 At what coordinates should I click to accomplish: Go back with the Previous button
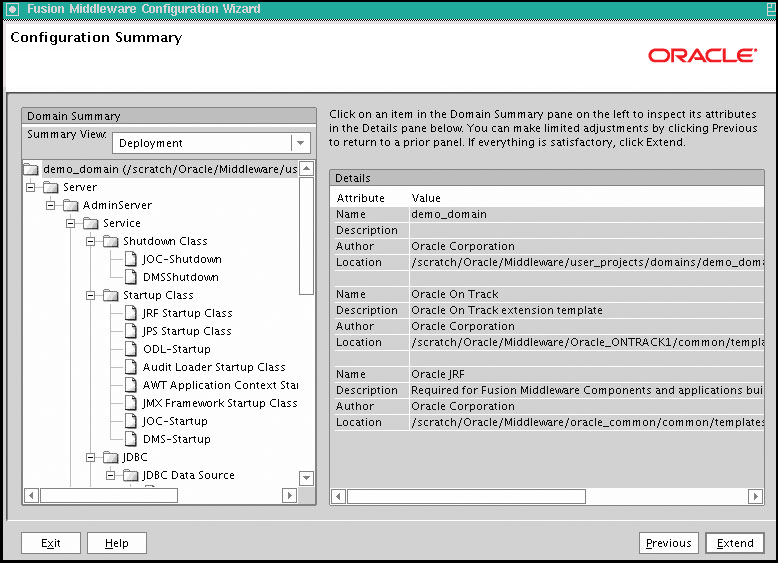point(668,543)
